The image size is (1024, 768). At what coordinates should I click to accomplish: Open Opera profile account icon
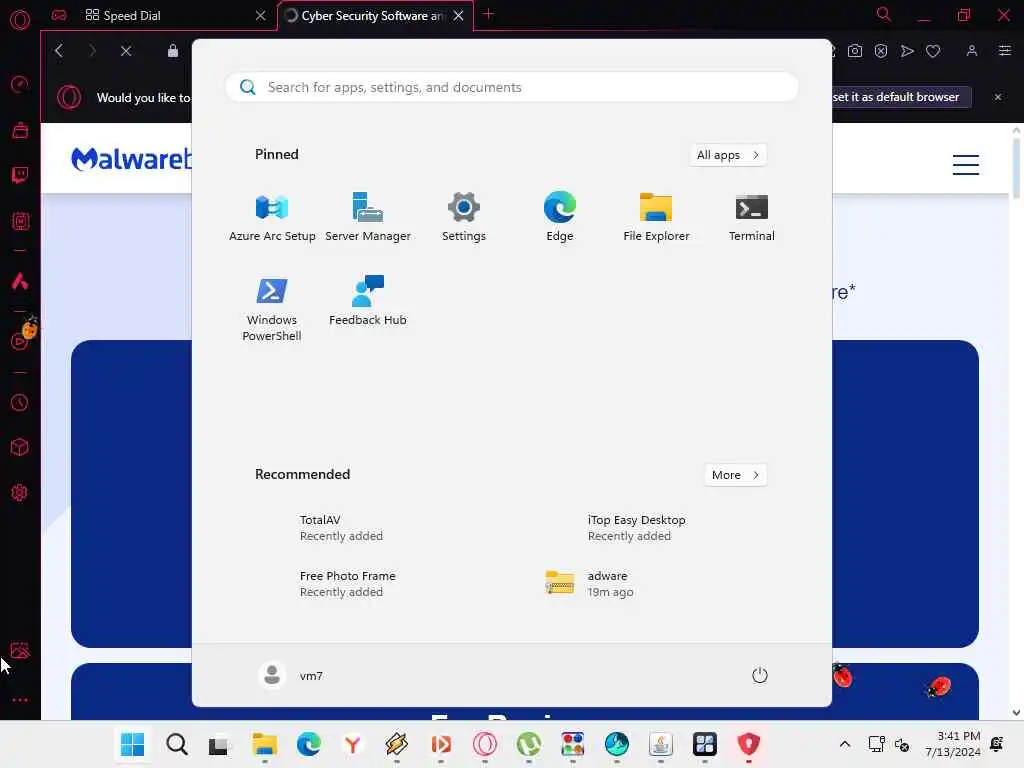[972, 51]
